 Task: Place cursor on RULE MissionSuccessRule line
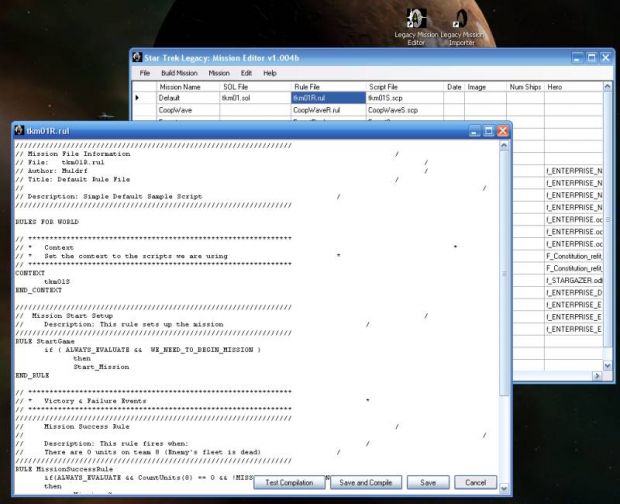[x=64, y=469]
